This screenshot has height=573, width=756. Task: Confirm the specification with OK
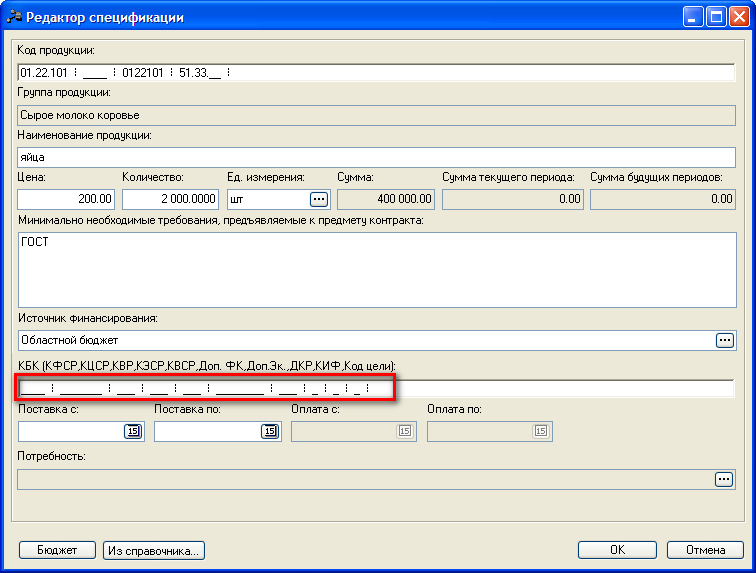[x=618, y=550]
